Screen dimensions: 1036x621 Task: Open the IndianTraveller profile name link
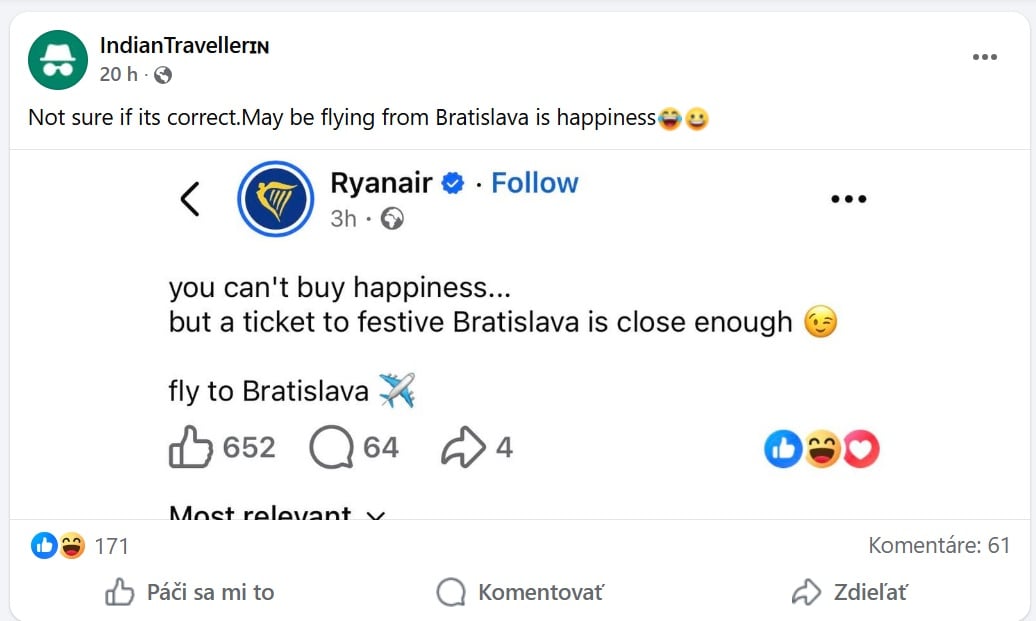tap(184, 46)
